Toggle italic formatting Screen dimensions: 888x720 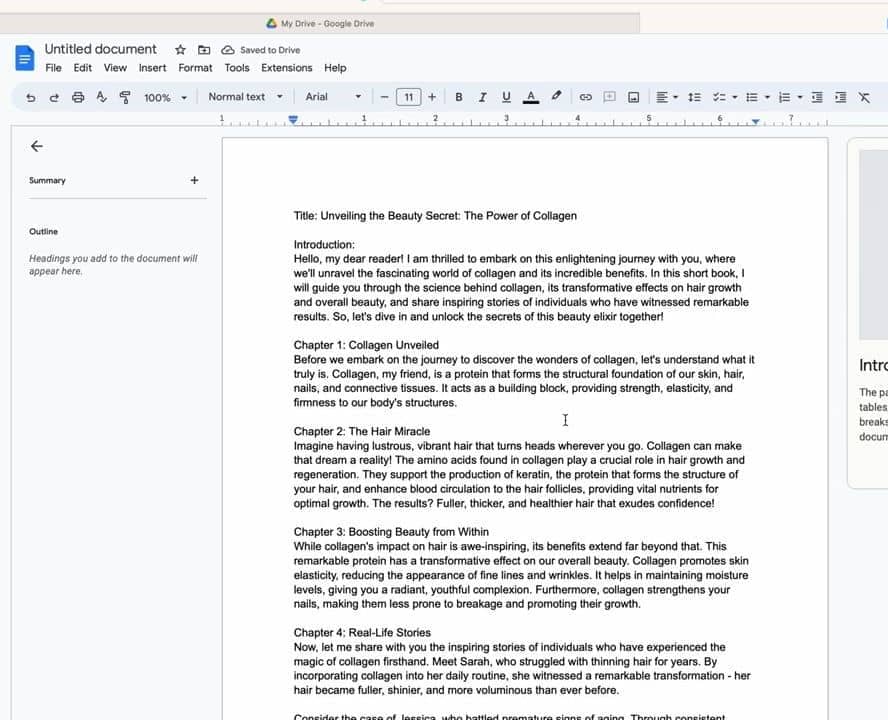click(x=483, y=97)
